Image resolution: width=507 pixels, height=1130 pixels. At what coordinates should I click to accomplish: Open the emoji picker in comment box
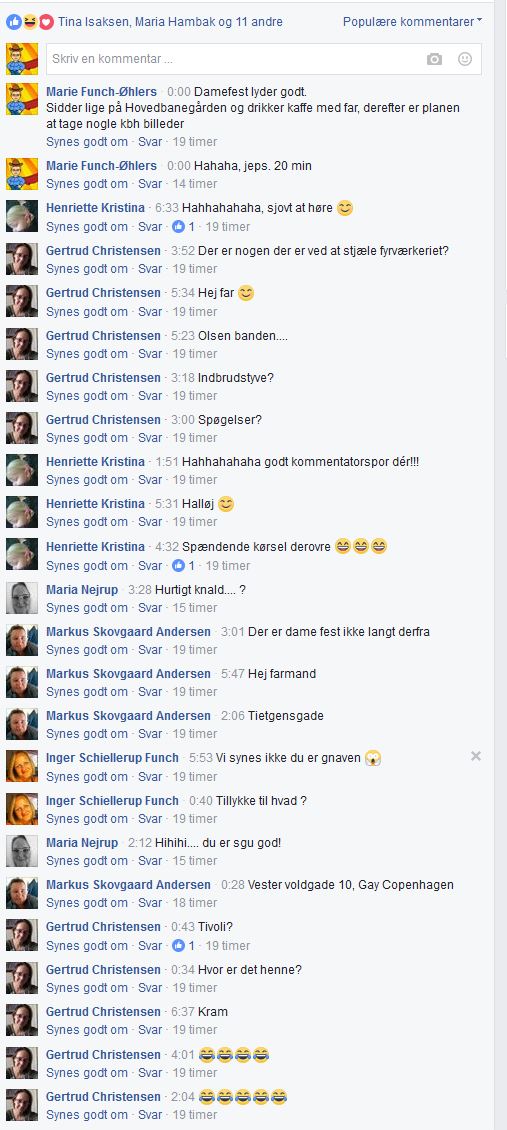point(465,59)
